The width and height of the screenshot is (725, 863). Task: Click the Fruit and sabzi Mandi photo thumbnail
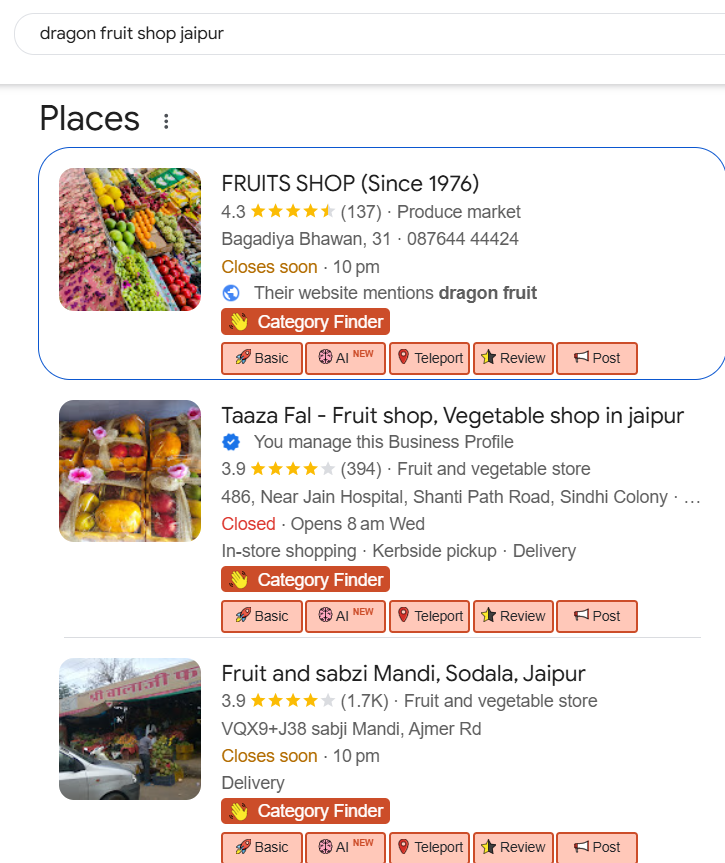point(130,729)
